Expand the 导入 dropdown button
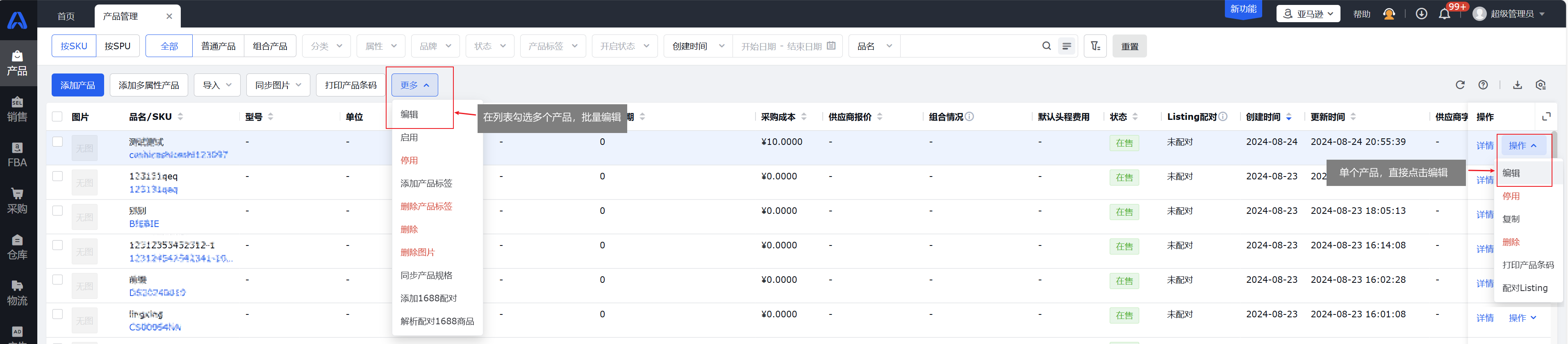Image resolution: width=1568 pixels, height=344 pixels. [217, 85]
